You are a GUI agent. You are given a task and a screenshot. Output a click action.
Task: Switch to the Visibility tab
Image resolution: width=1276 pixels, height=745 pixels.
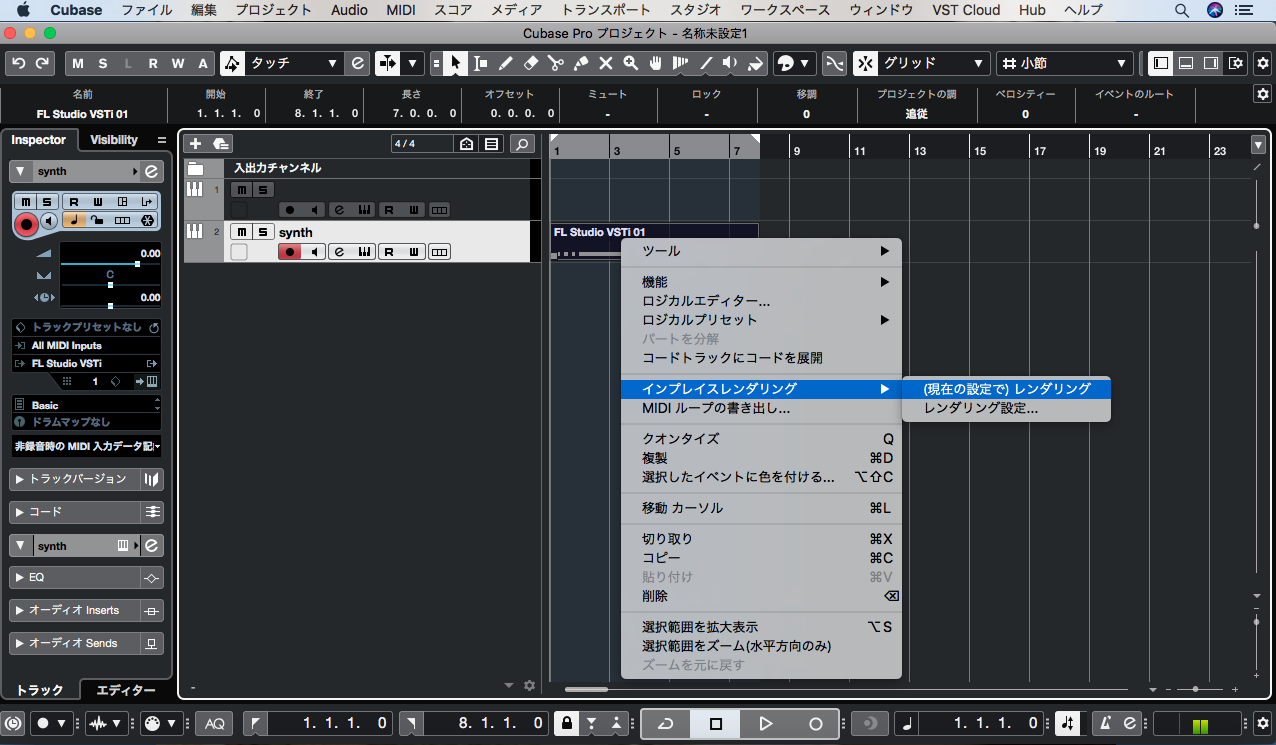click(114, 140)
